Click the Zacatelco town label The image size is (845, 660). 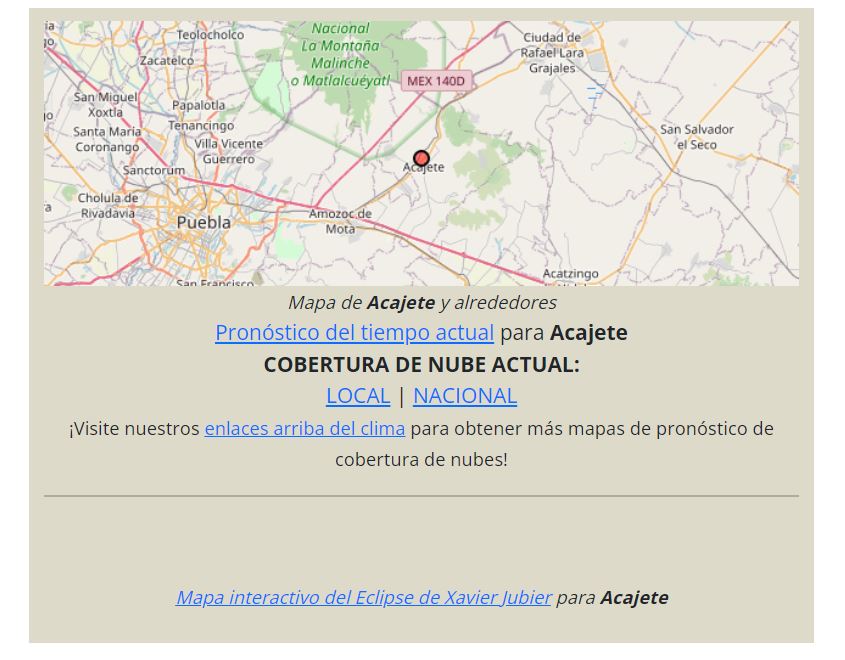coord(166,60)
